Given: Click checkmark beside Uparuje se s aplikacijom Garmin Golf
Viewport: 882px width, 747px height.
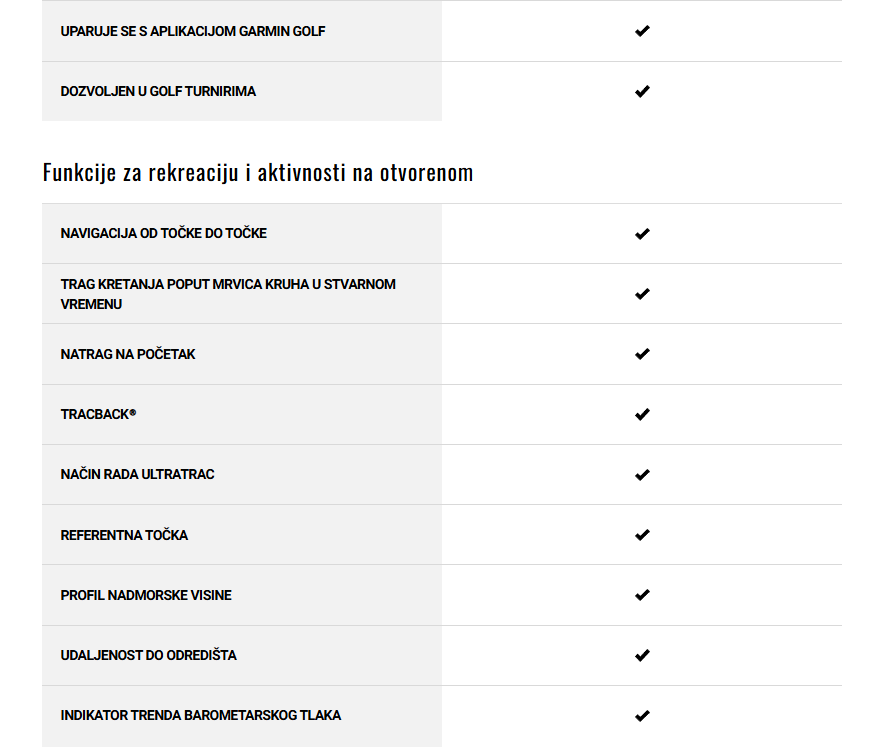Looking at the screenshot, I should point(642,31).
